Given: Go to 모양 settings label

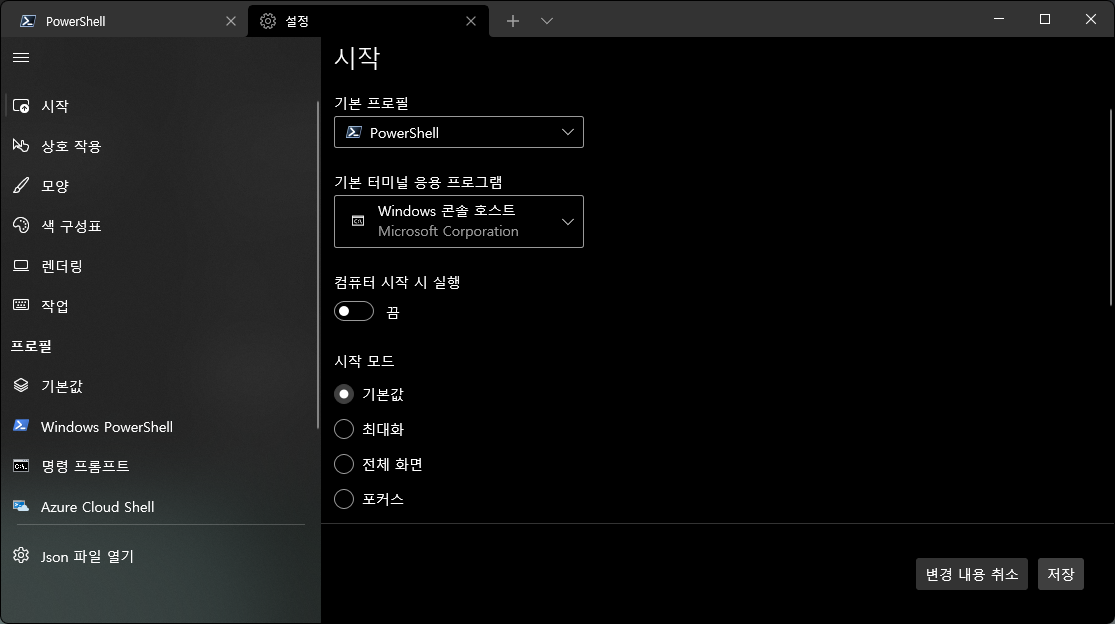Looking at the screenshot, I should click(55, 186).
